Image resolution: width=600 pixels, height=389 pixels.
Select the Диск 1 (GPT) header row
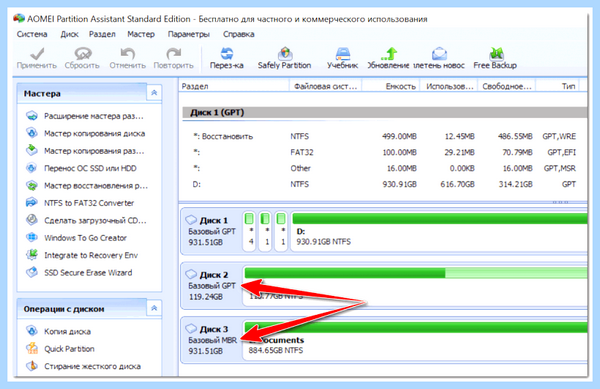pyautogui.click(x=385, y=112)
